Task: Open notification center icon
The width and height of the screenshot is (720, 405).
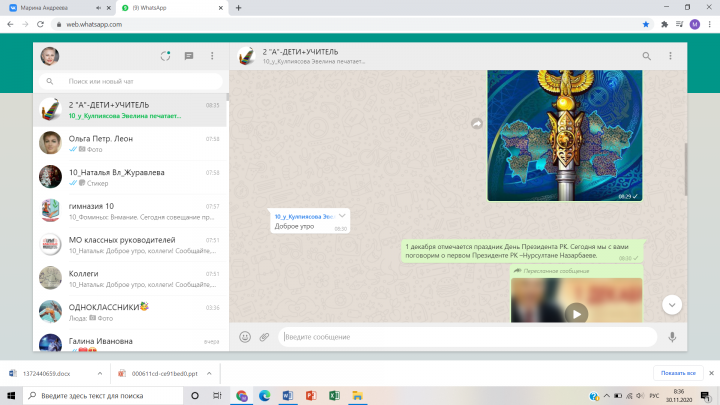Action: point(706,396)
